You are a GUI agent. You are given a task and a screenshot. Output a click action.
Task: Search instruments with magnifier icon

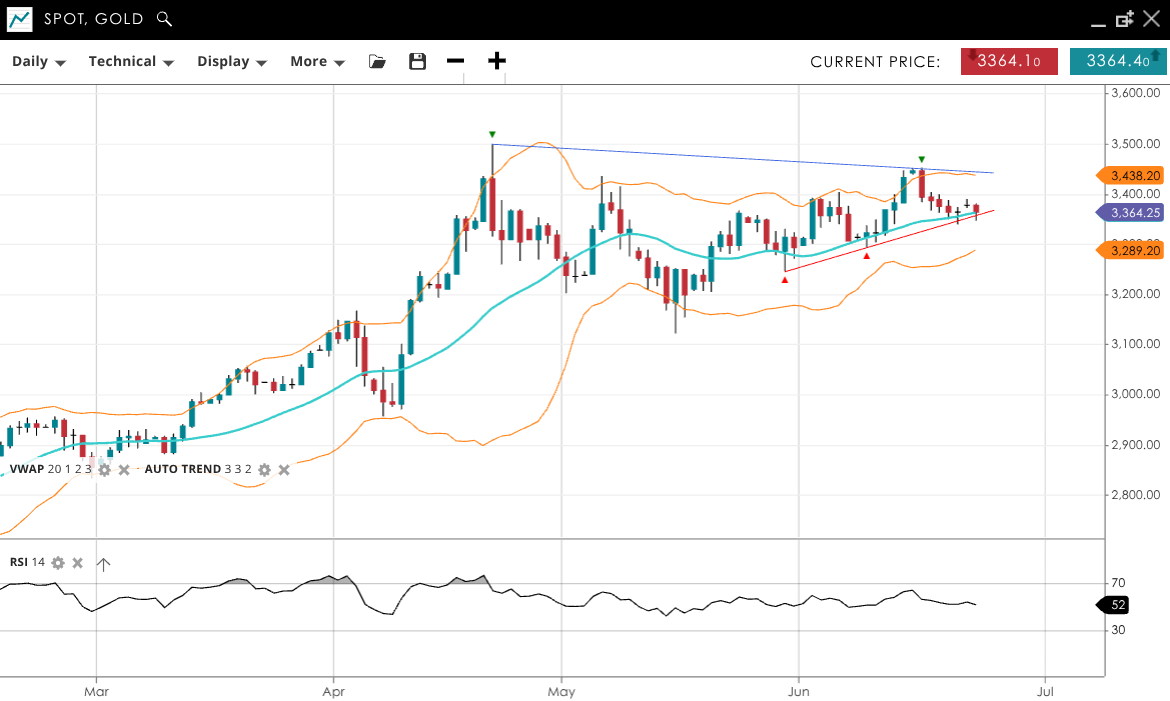(165, 19)
